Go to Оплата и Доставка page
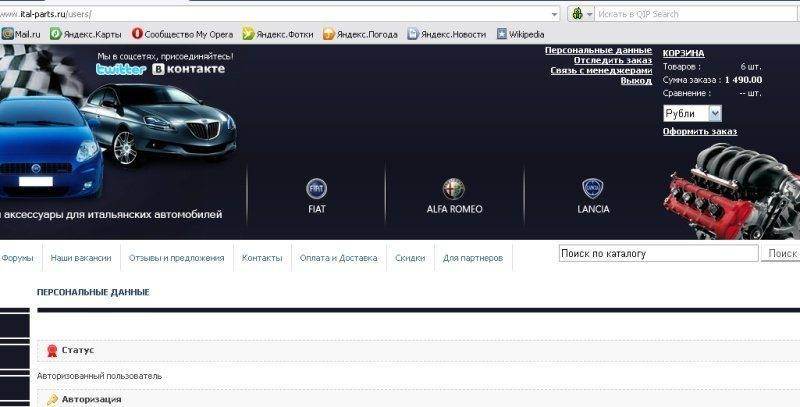The width and height of the screenshot is (800, 407). click(339, 258)
